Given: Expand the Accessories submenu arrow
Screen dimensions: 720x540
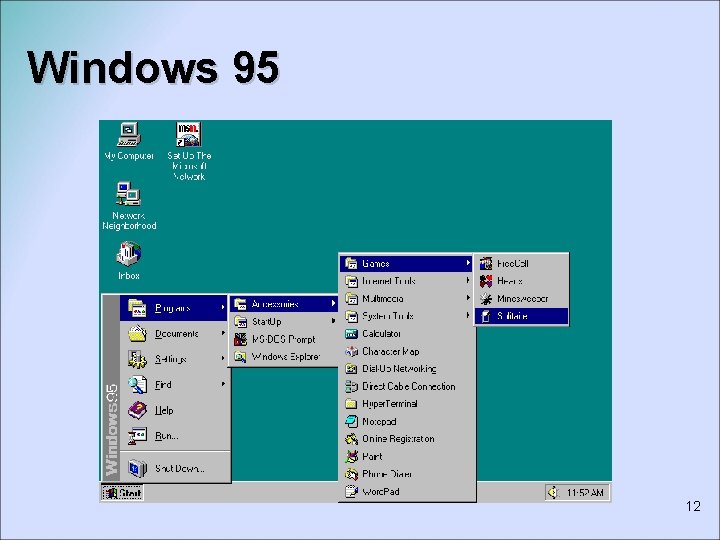Looking at the screenshot, I should (333, 304).
